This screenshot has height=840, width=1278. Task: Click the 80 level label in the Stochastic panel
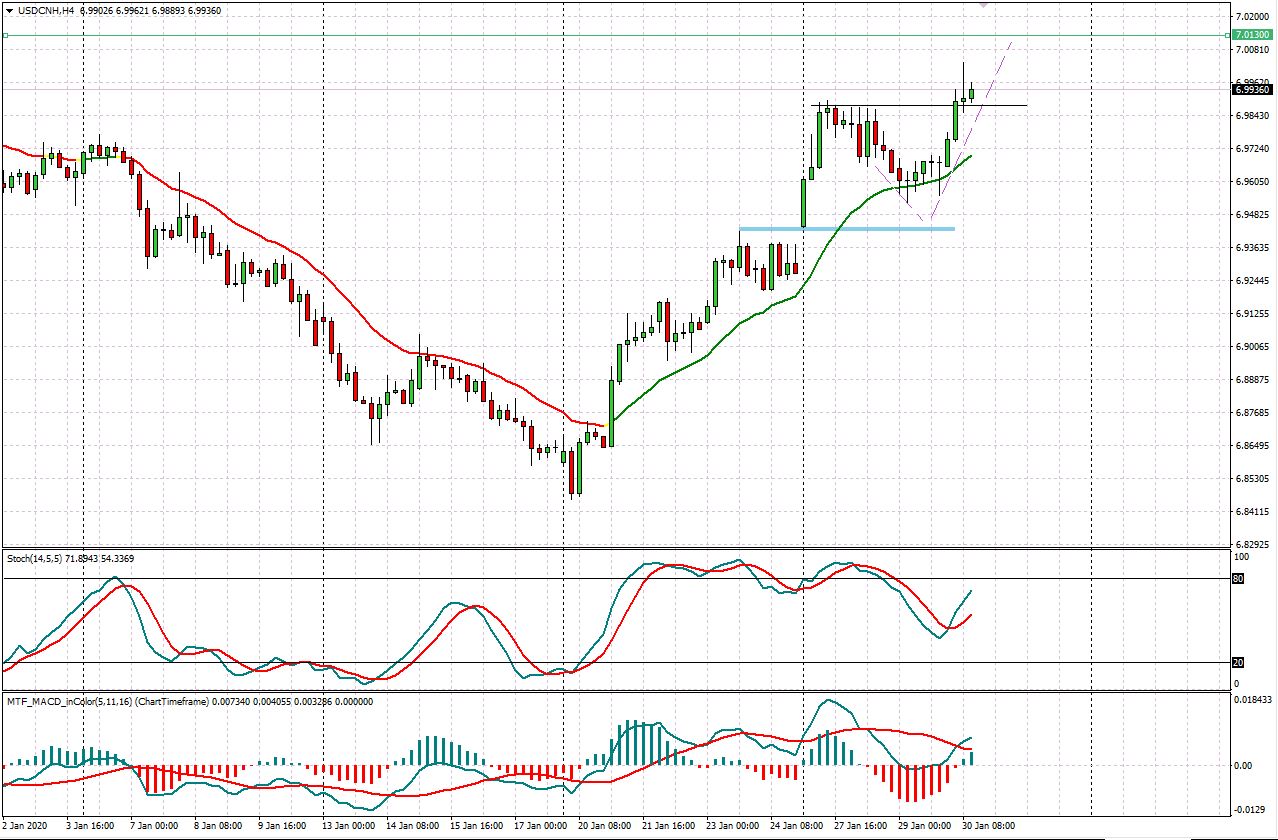[1238, 578]
